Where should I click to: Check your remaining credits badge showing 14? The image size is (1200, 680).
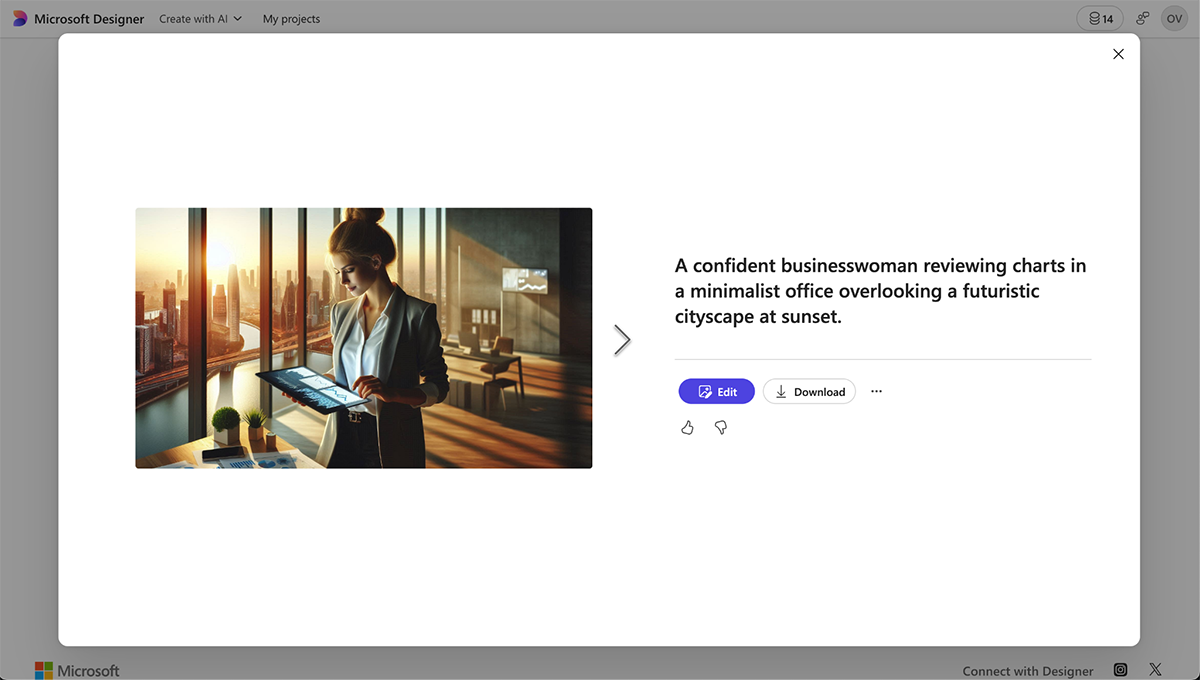[1099, 18]
